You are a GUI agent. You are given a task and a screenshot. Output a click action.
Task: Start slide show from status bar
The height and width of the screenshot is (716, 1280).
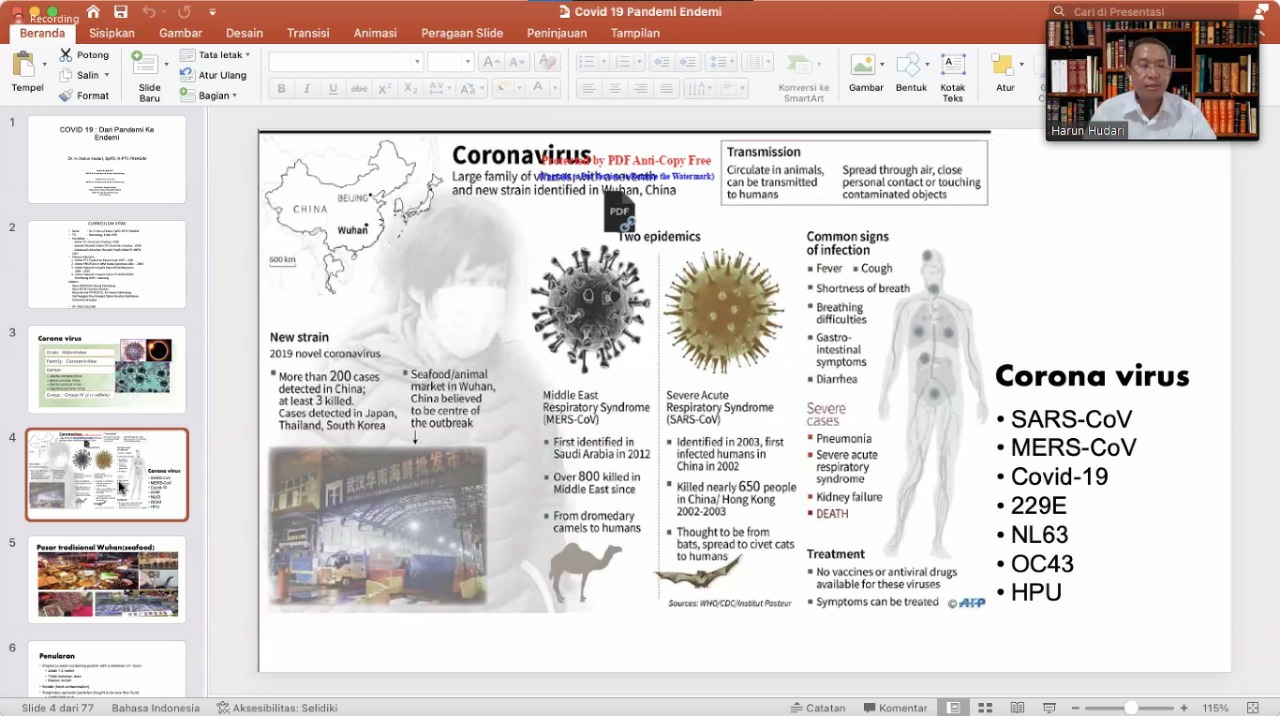coord(1049,708)
